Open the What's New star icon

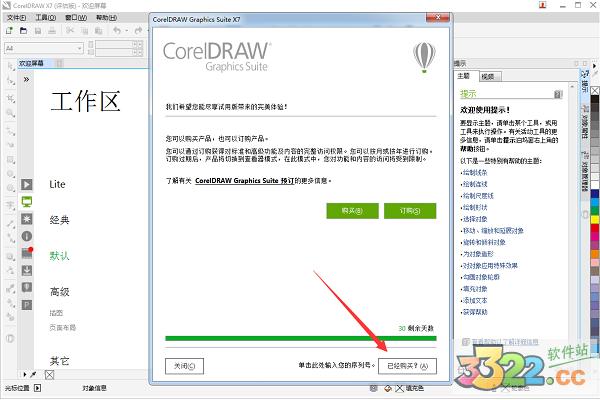(26, 219)
